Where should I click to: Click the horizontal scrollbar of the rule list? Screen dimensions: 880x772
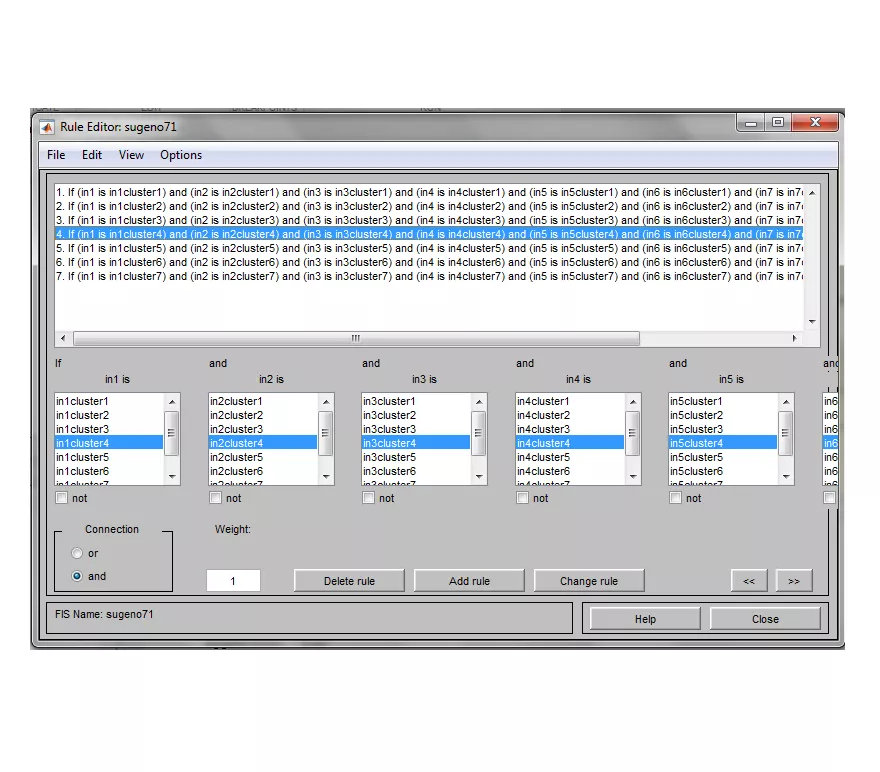point(356,338)
